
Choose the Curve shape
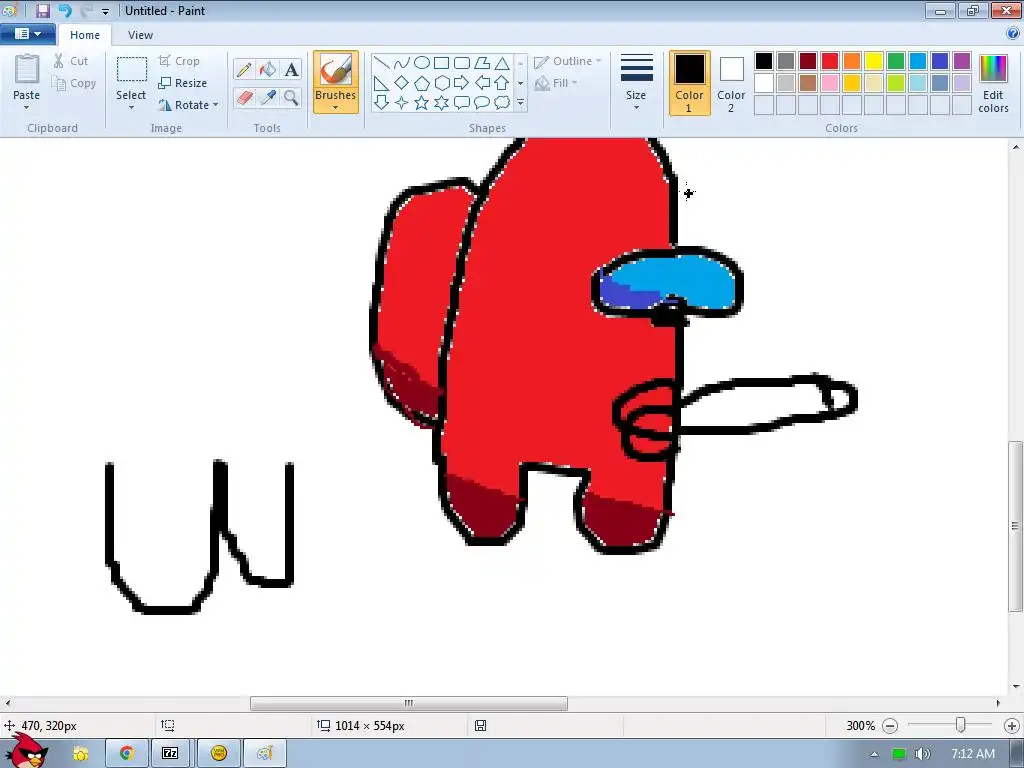(x=402, y=63)
